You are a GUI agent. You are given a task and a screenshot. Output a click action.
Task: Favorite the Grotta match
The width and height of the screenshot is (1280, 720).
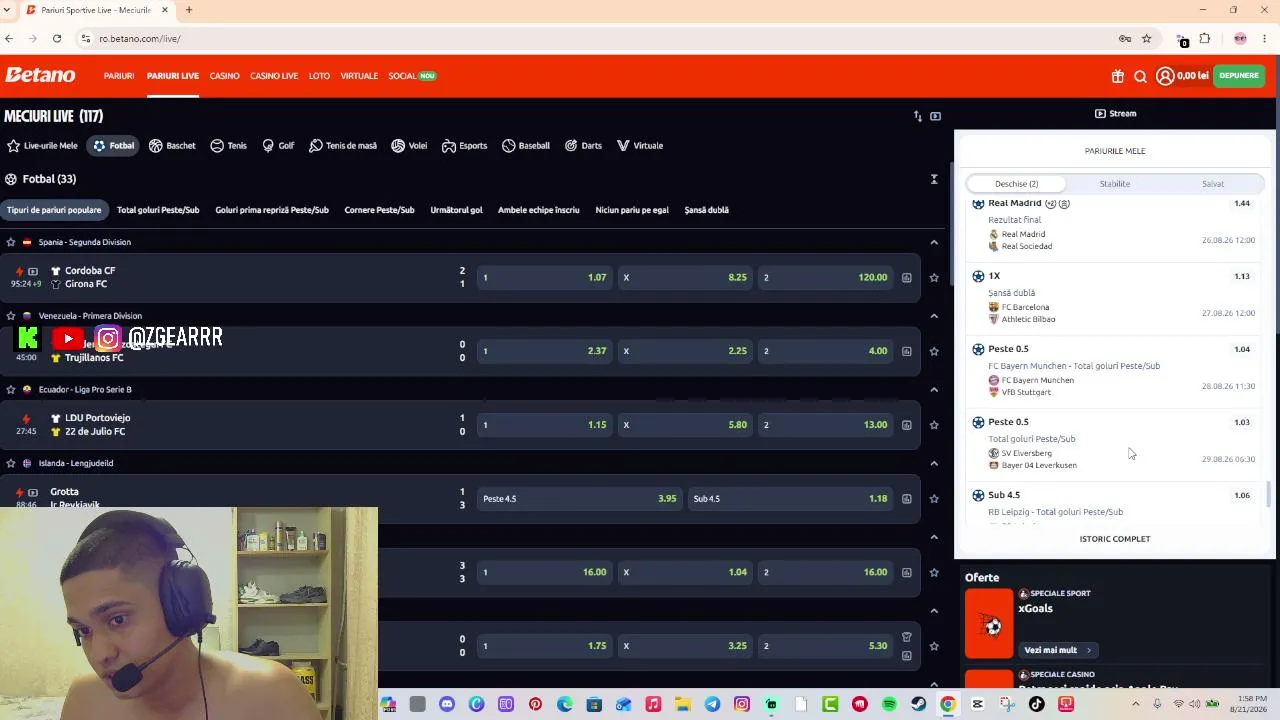(934, 499)
